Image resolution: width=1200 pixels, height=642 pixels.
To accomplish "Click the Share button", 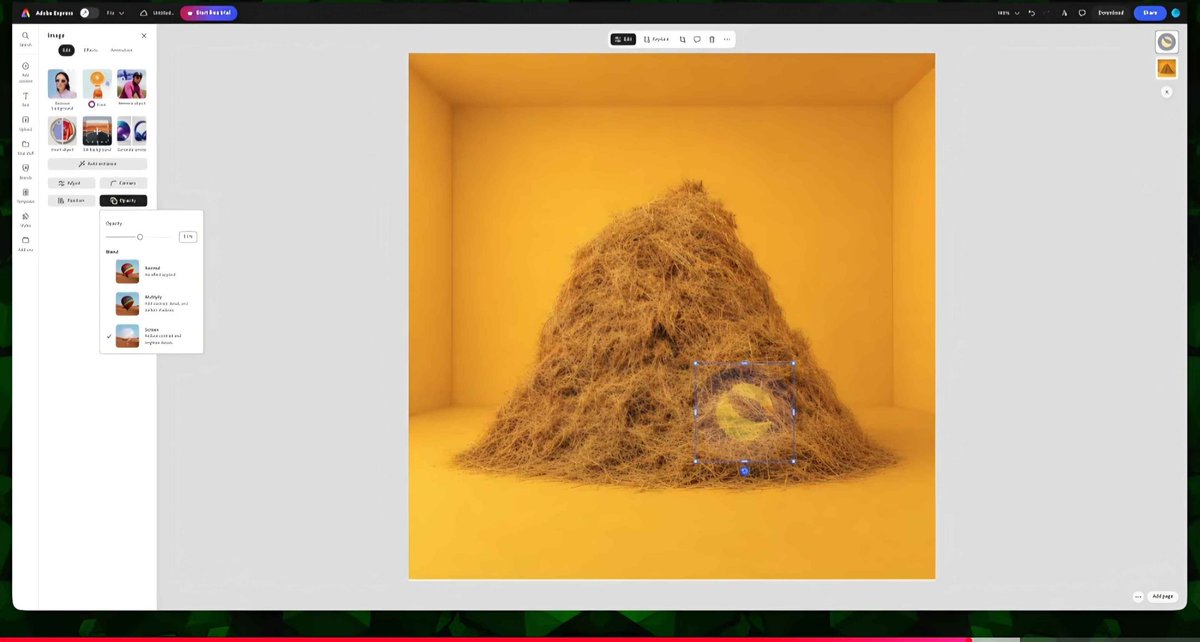I will 1150,13.
